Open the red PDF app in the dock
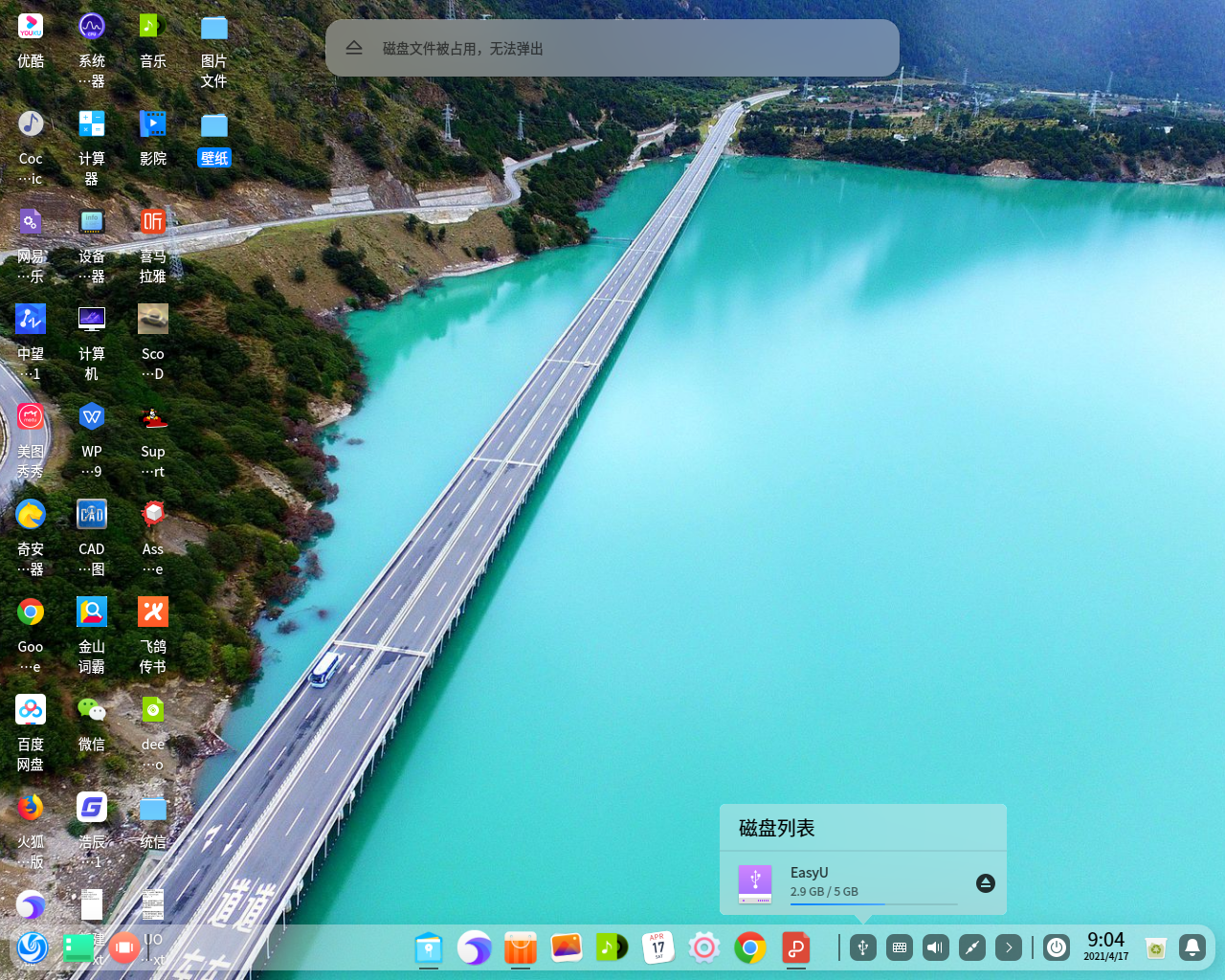Screen dimensions: 1225x980 (796, 947)
